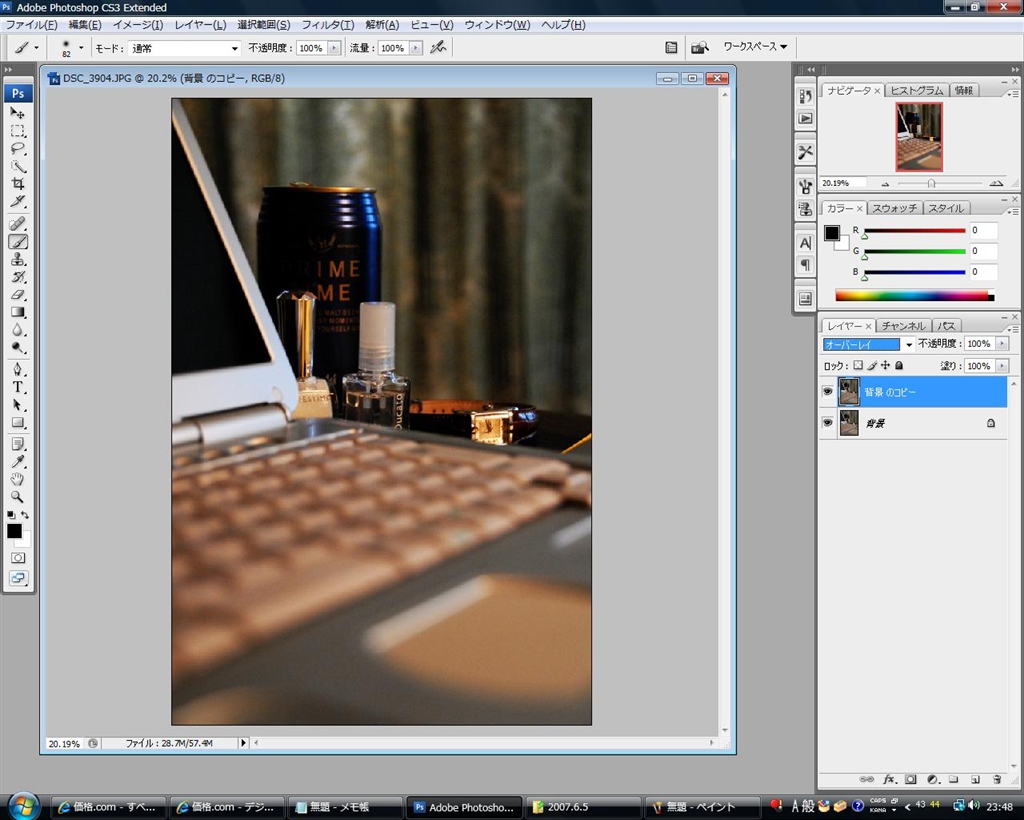Viewport: 1024px width, 820px height.
Task: Activate the Hand tool
Action: pos(18,479)
